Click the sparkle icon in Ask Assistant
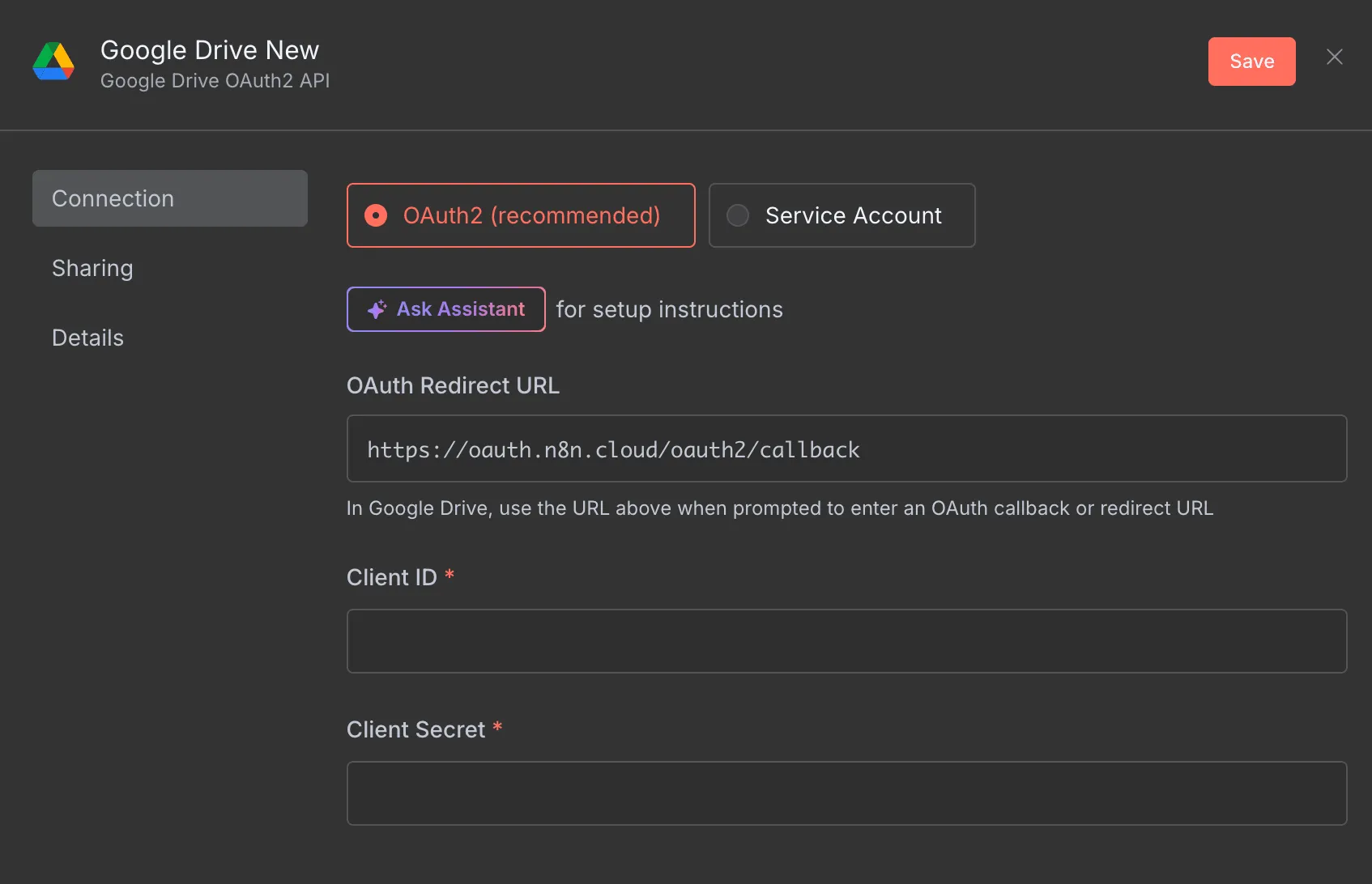Screen dimensions: 1372x884 click(377, 309)
